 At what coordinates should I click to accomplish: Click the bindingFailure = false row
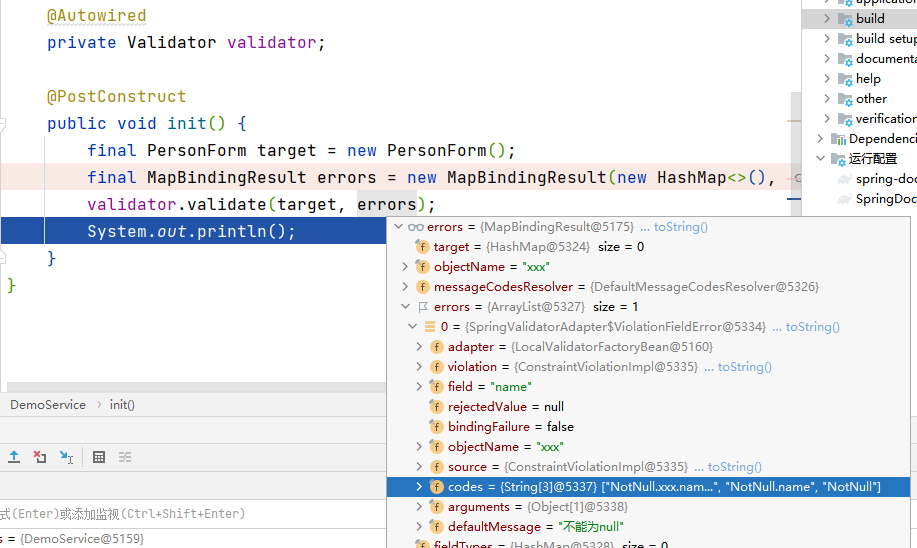point(648,426)
